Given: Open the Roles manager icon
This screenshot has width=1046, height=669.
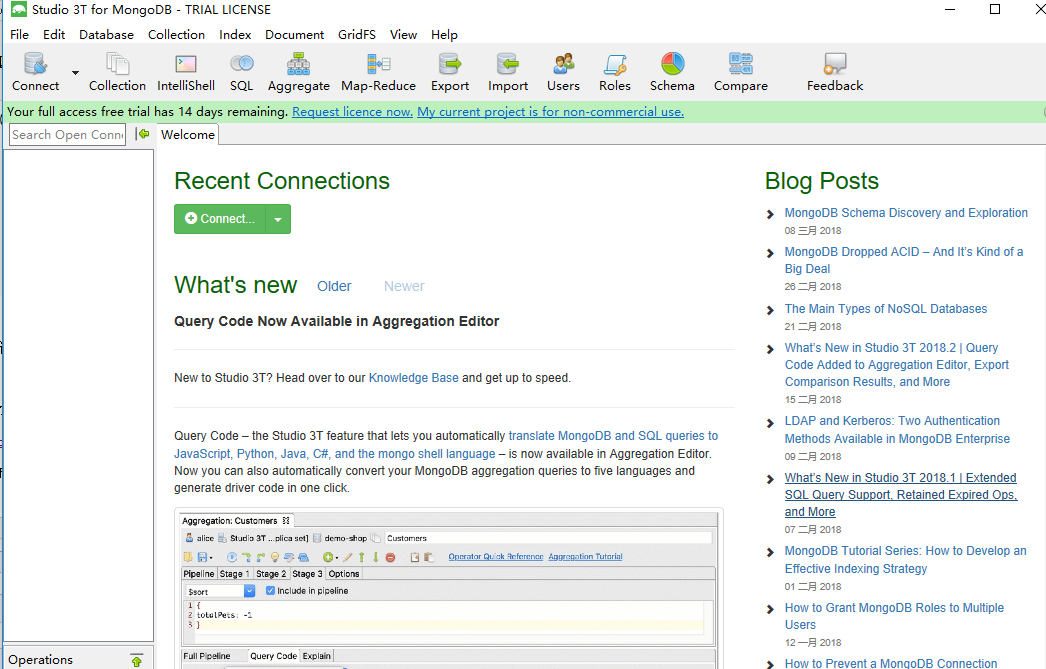Looking at the screenshot, I should (x=614, y=72).
